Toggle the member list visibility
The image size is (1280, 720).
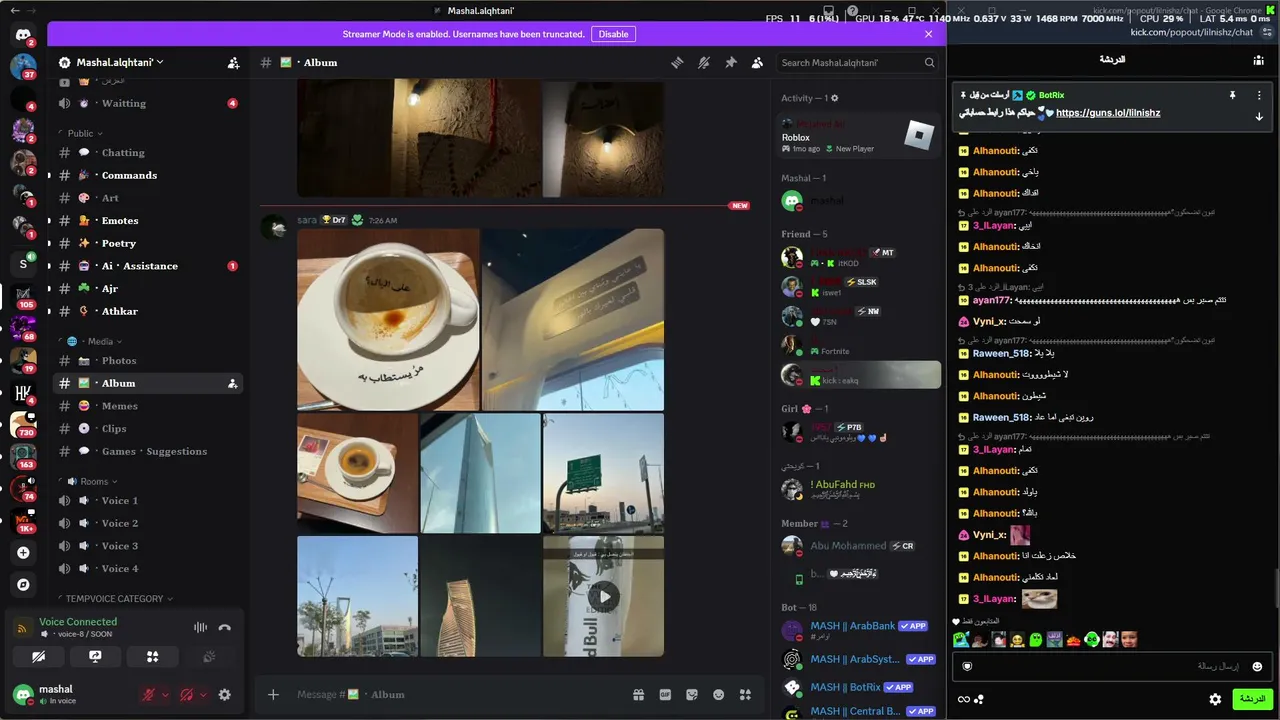click(x=758, y=62)
